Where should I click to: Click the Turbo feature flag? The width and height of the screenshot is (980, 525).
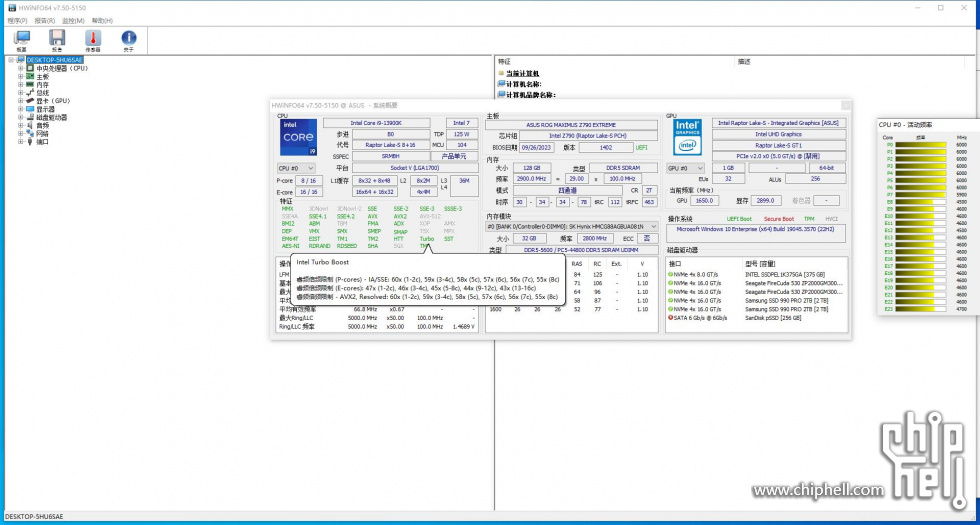426,239
